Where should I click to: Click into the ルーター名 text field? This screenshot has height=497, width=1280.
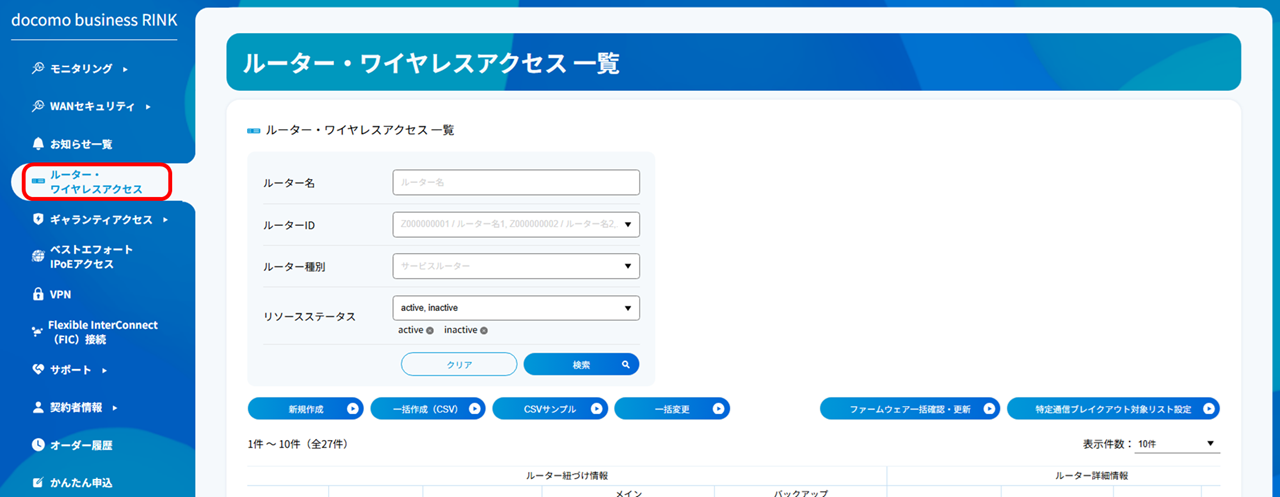point(516,183)
